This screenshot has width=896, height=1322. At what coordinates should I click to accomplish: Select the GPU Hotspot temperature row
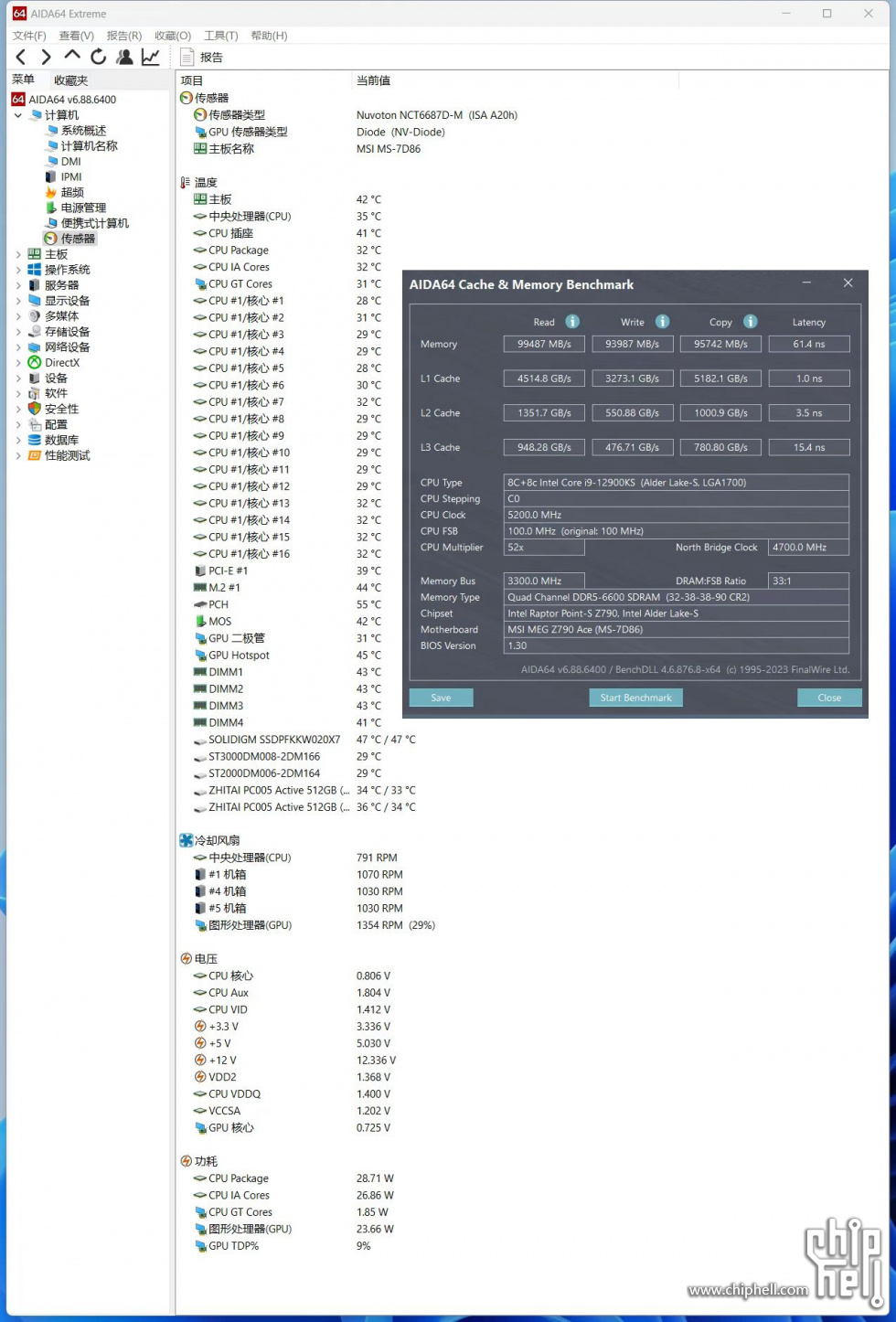(287, 656)
